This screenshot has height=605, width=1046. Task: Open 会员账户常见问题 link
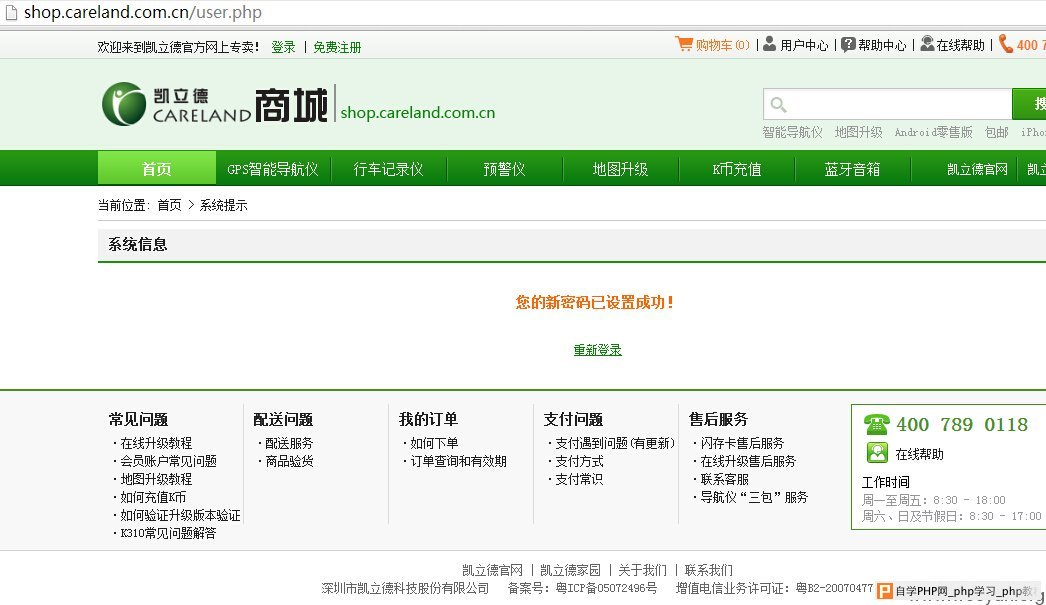168,461
